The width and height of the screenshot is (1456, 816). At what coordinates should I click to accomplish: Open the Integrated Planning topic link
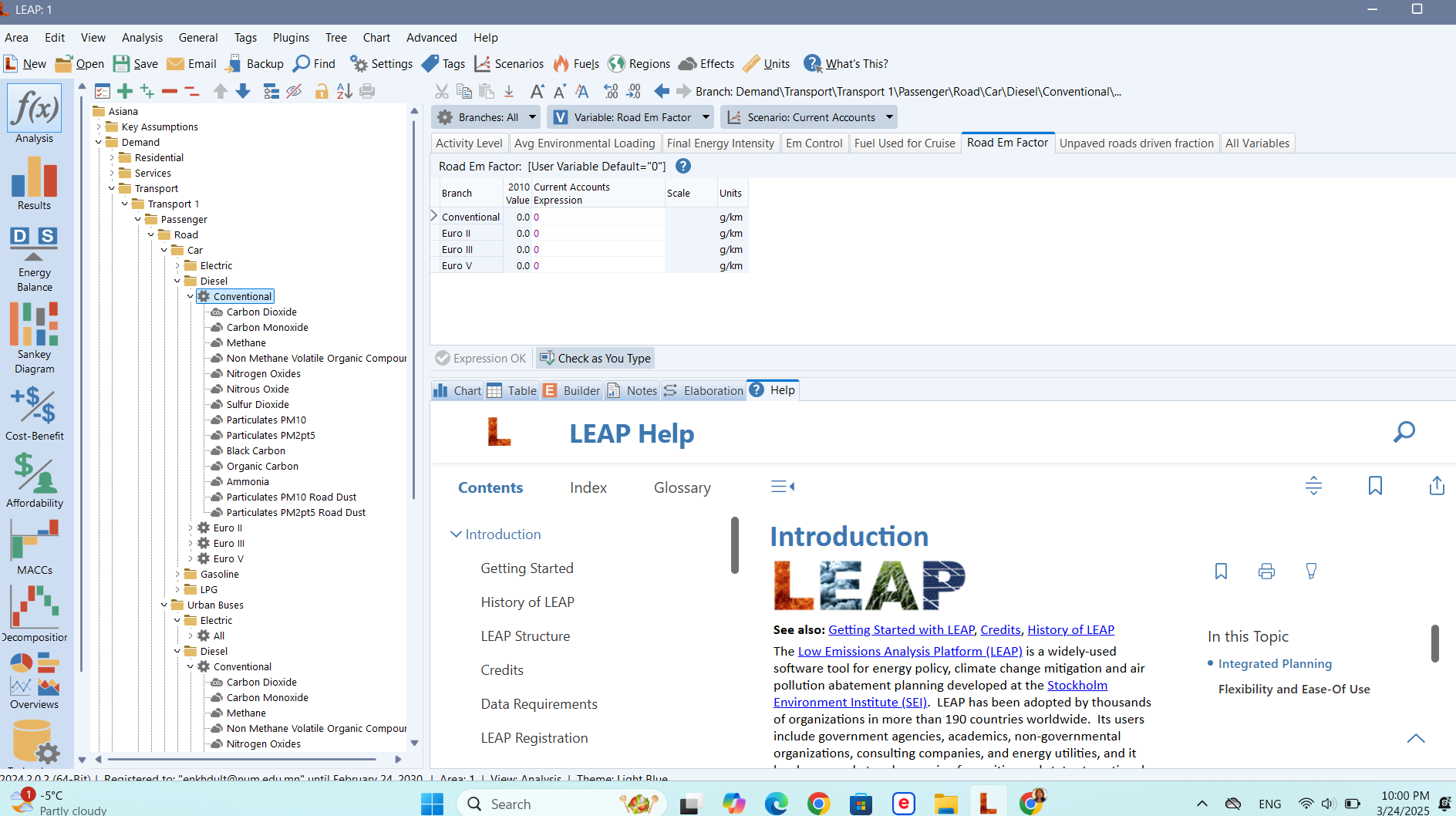(1275, 663)
